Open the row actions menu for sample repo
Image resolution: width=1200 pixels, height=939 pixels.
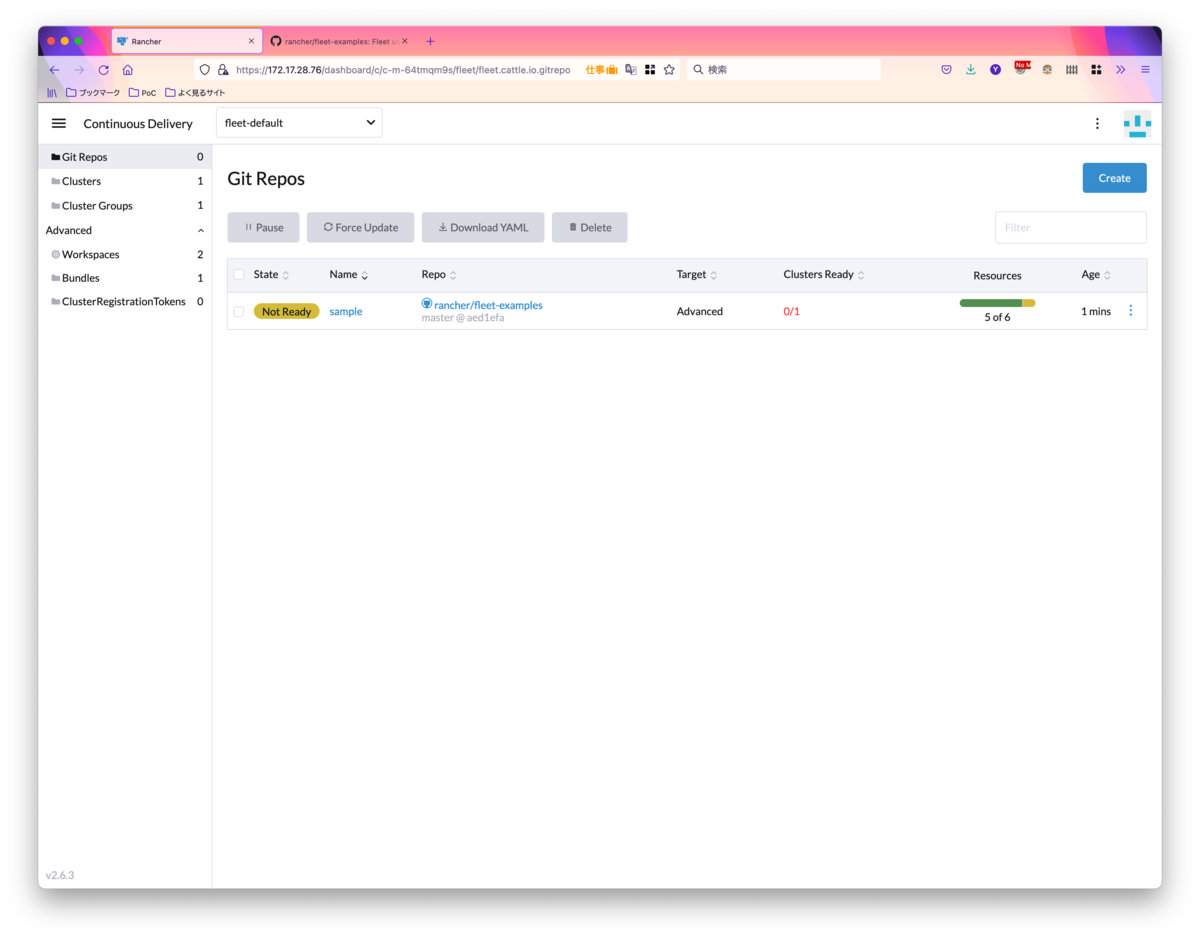(x=1130, y=310)
